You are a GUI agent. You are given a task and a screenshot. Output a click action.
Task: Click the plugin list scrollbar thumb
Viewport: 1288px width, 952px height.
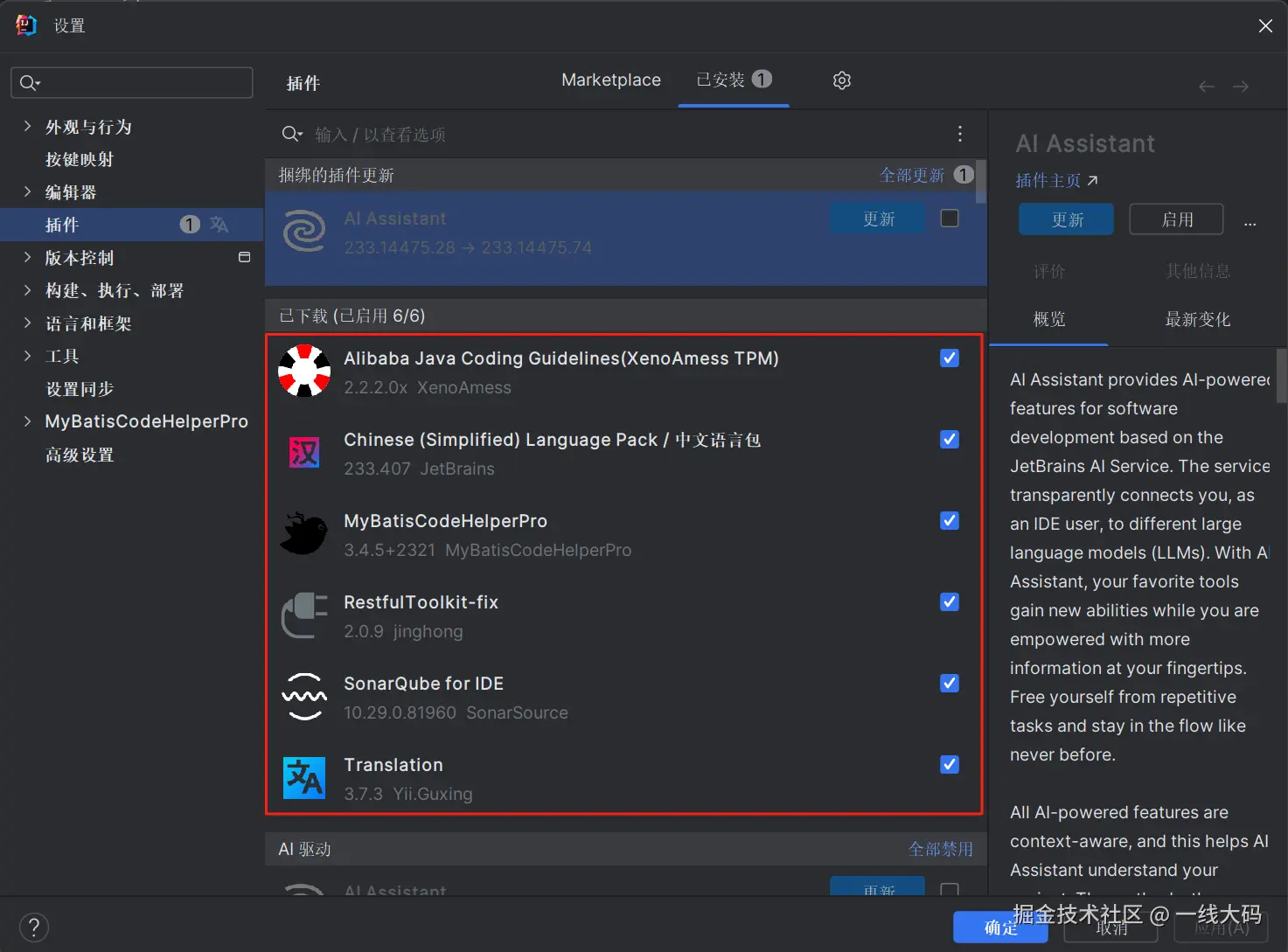981,181
